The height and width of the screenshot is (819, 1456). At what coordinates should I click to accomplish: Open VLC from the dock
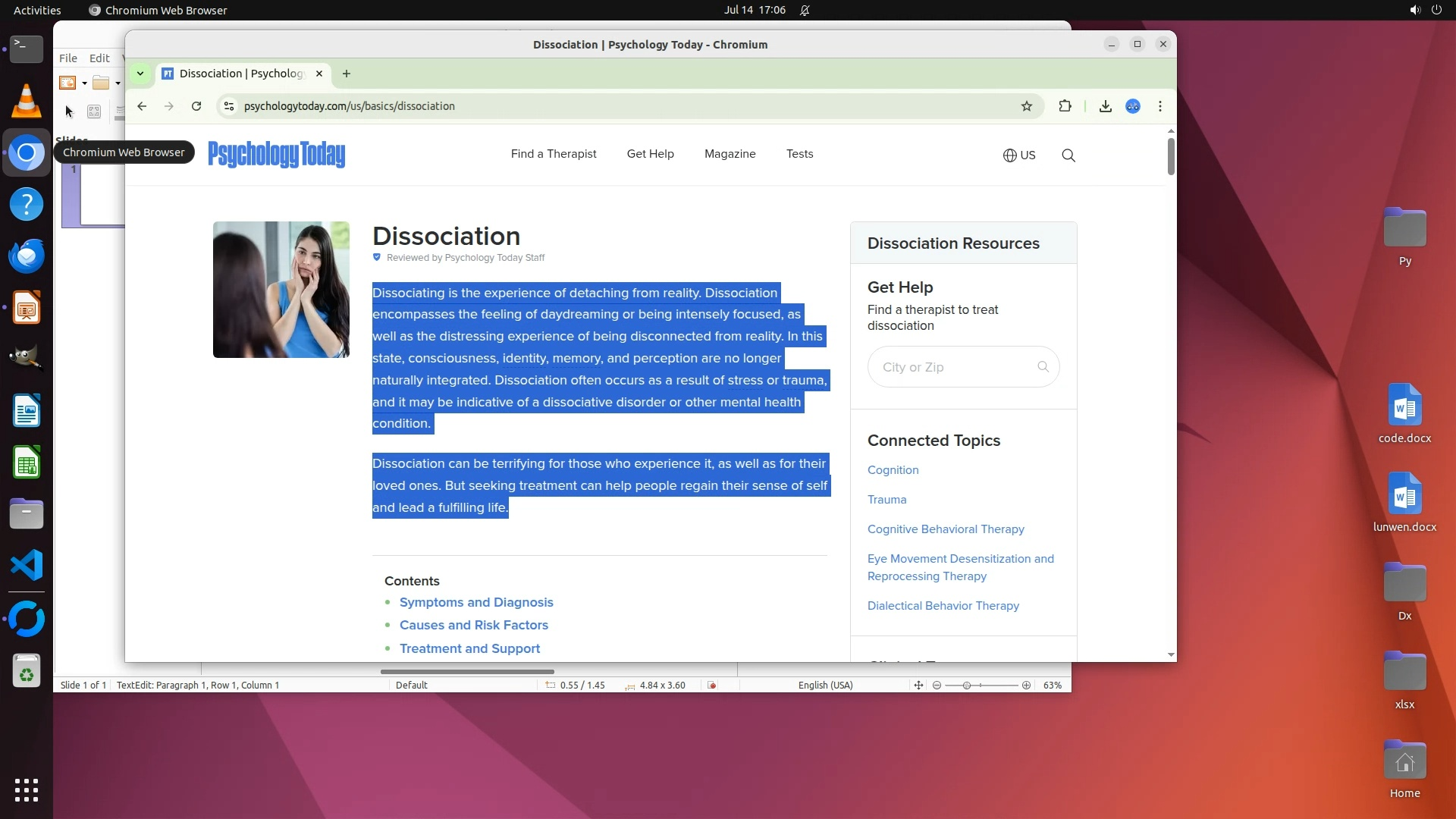[27, 101]
